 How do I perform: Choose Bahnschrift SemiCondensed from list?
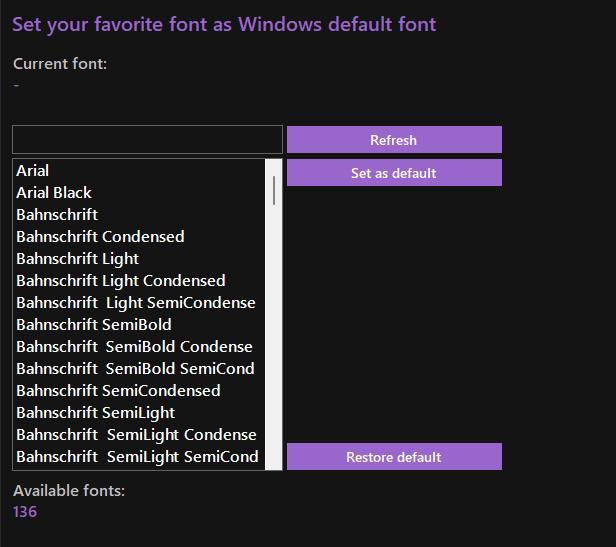[118, 391]
